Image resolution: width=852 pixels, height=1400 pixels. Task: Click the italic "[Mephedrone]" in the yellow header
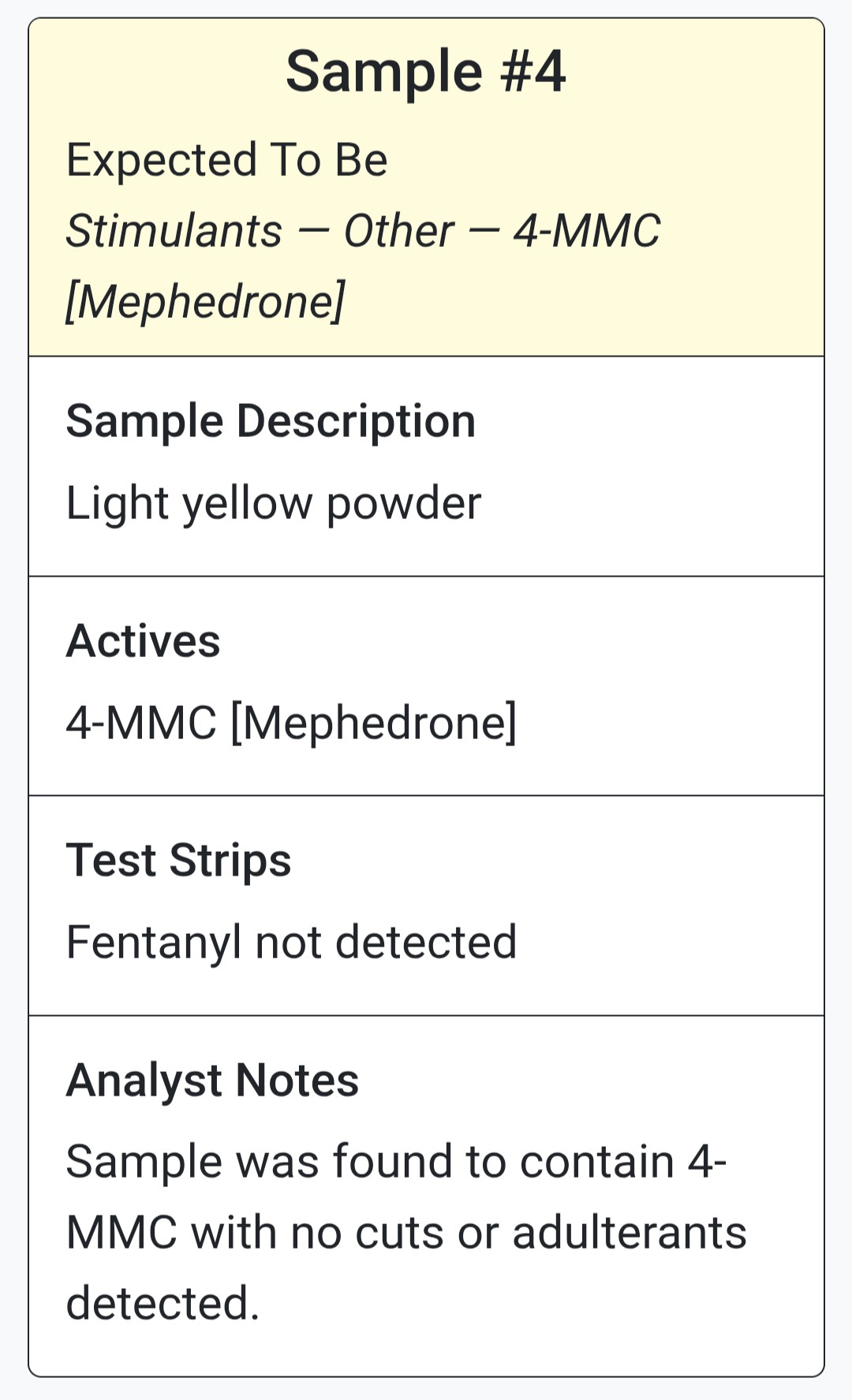(x=205, y=301)
